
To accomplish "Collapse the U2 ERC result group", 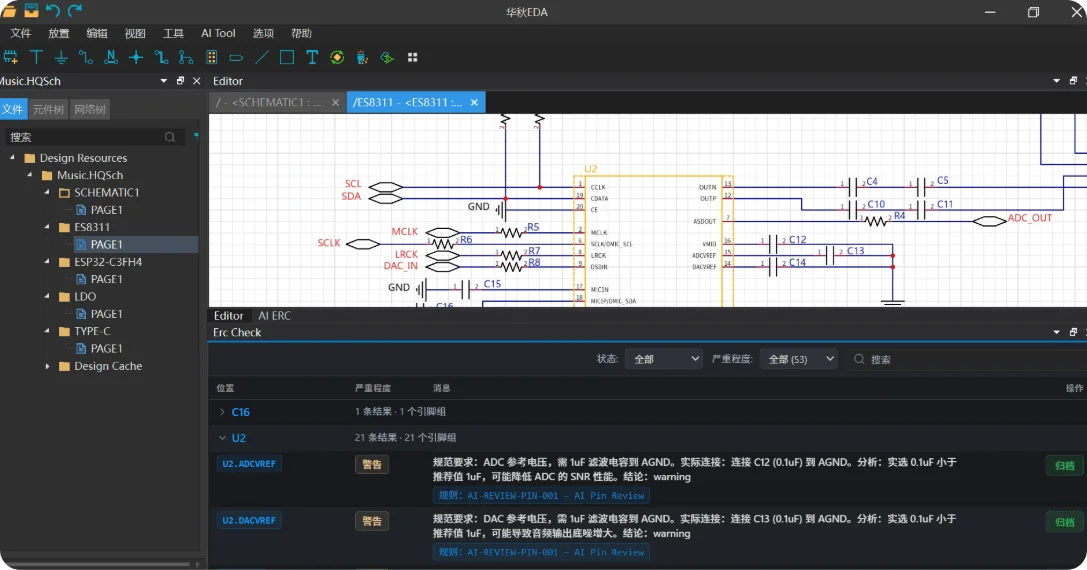I will tap(222, 438).
